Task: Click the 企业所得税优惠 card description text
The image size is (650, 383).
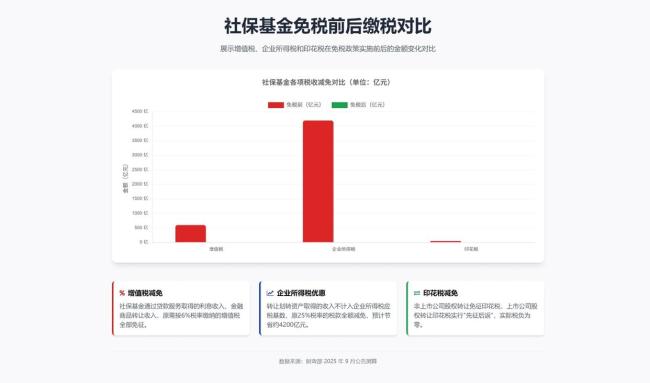Action: point(329,315)
